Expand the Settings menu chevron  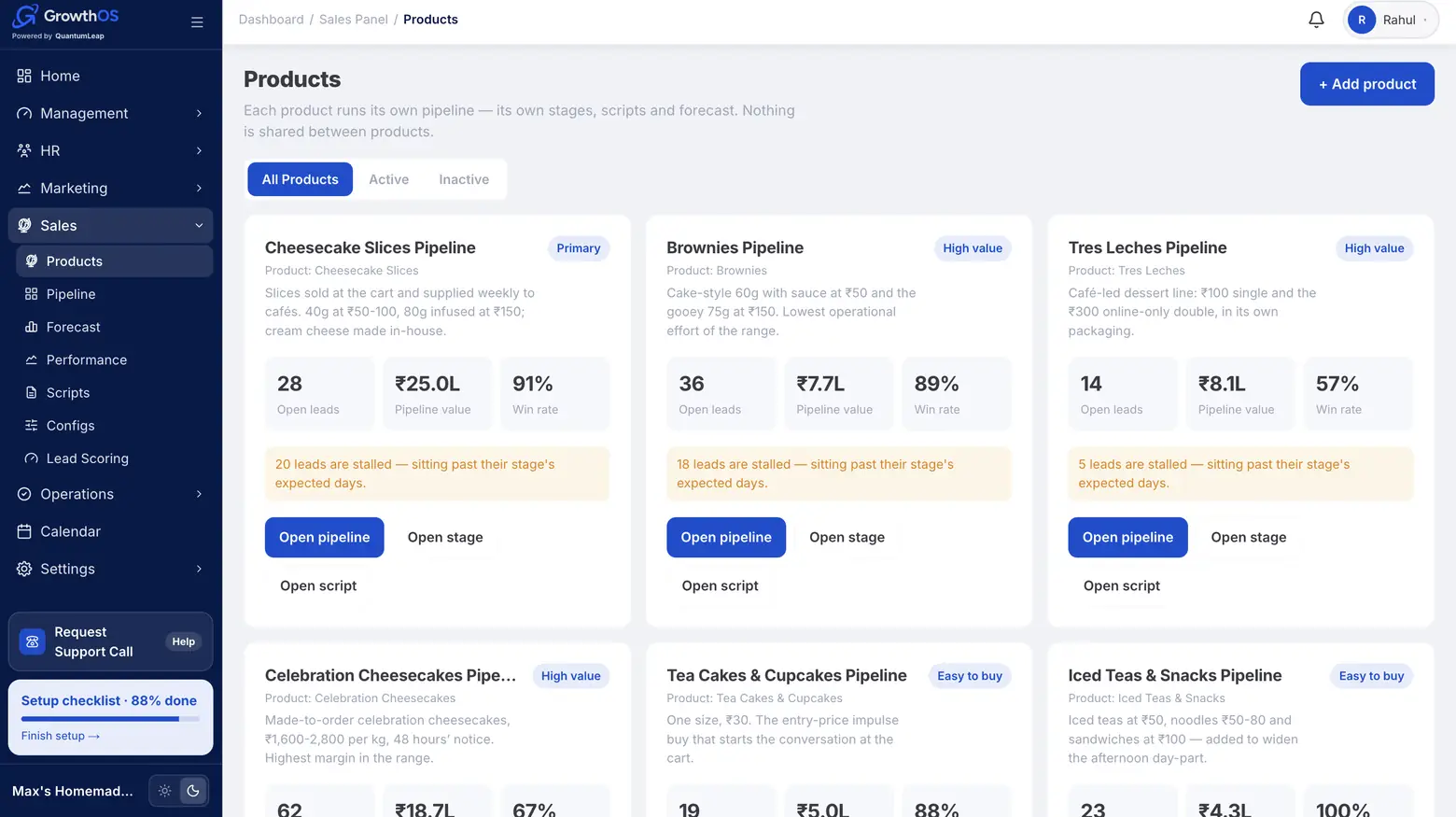point(199,569)
